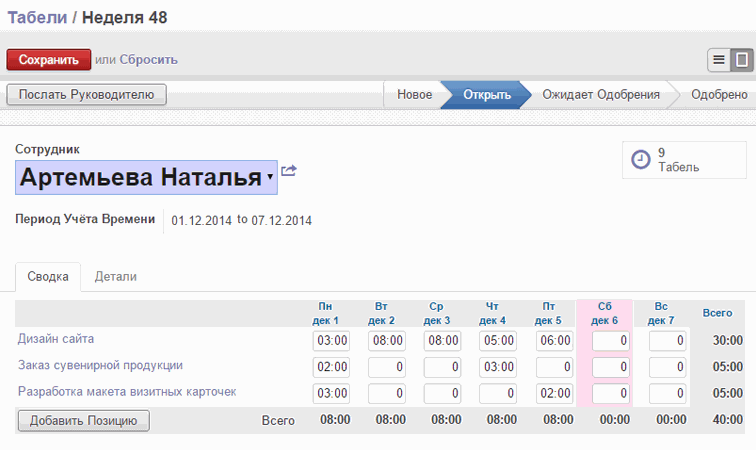
Task: Select the Открыть status stage
Action: pyautogui.click(x=486, y=95)
